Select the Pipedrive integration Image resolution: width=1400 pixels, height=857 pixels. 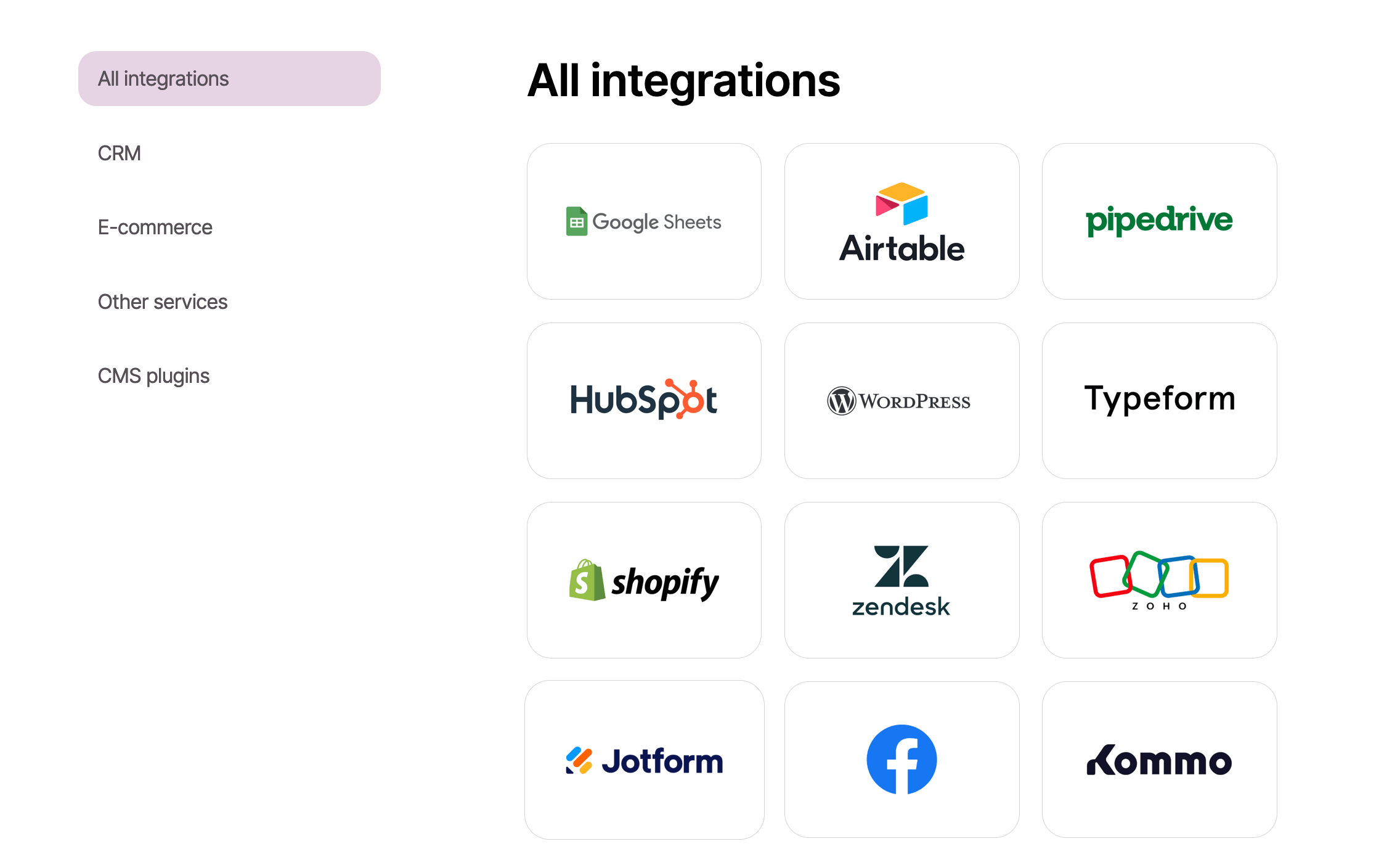[1160, 220]
